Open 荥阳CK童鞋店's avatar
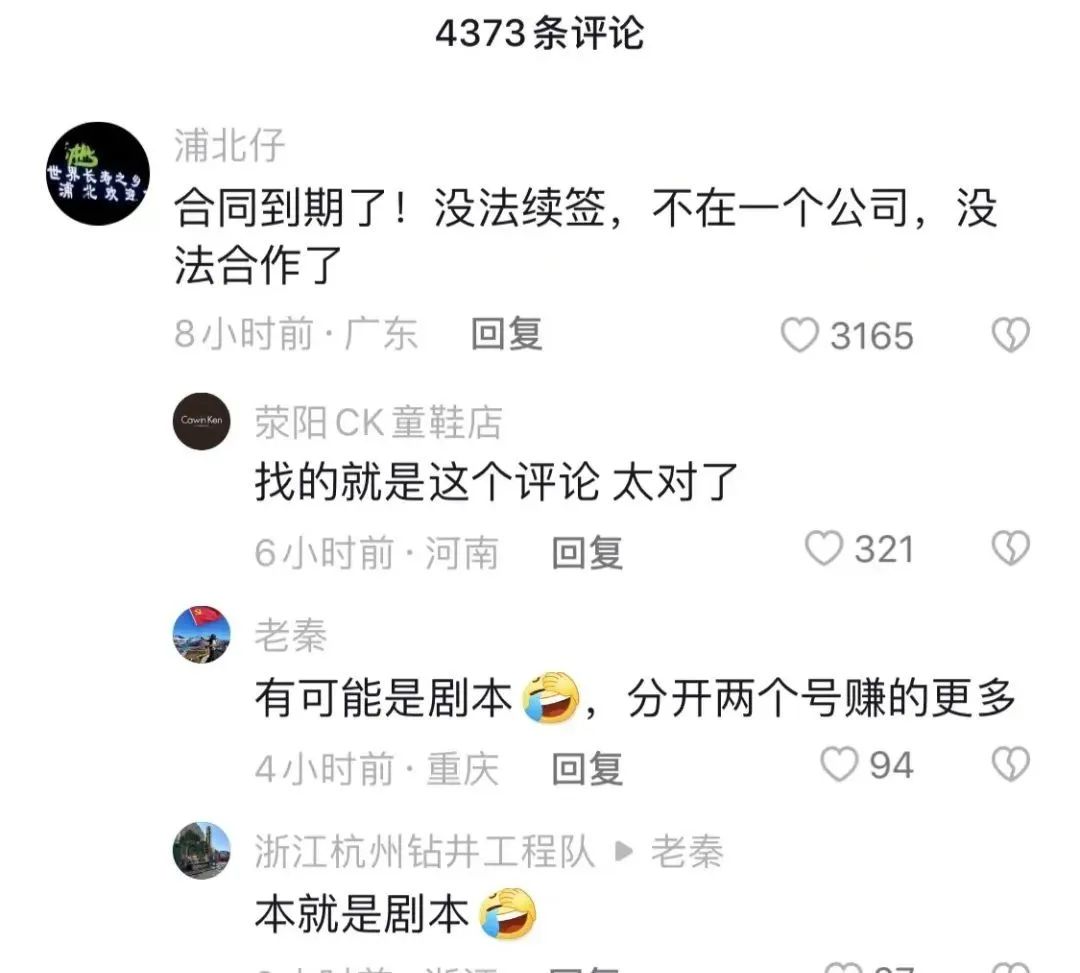Viewport: 1080px width, 973px height. [201, 421]
